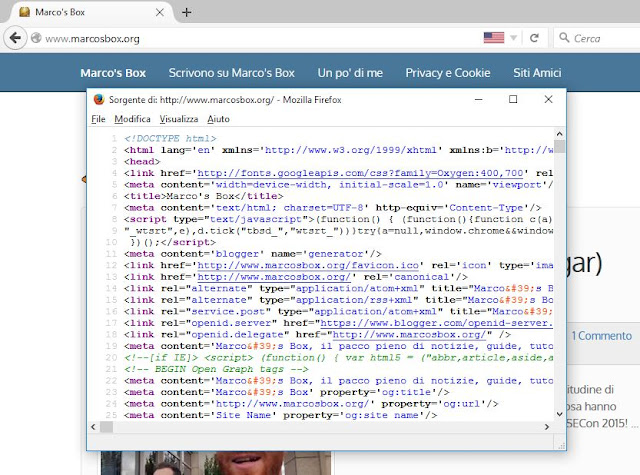Click vertical scrollbar down arrow

coord(559,414)
